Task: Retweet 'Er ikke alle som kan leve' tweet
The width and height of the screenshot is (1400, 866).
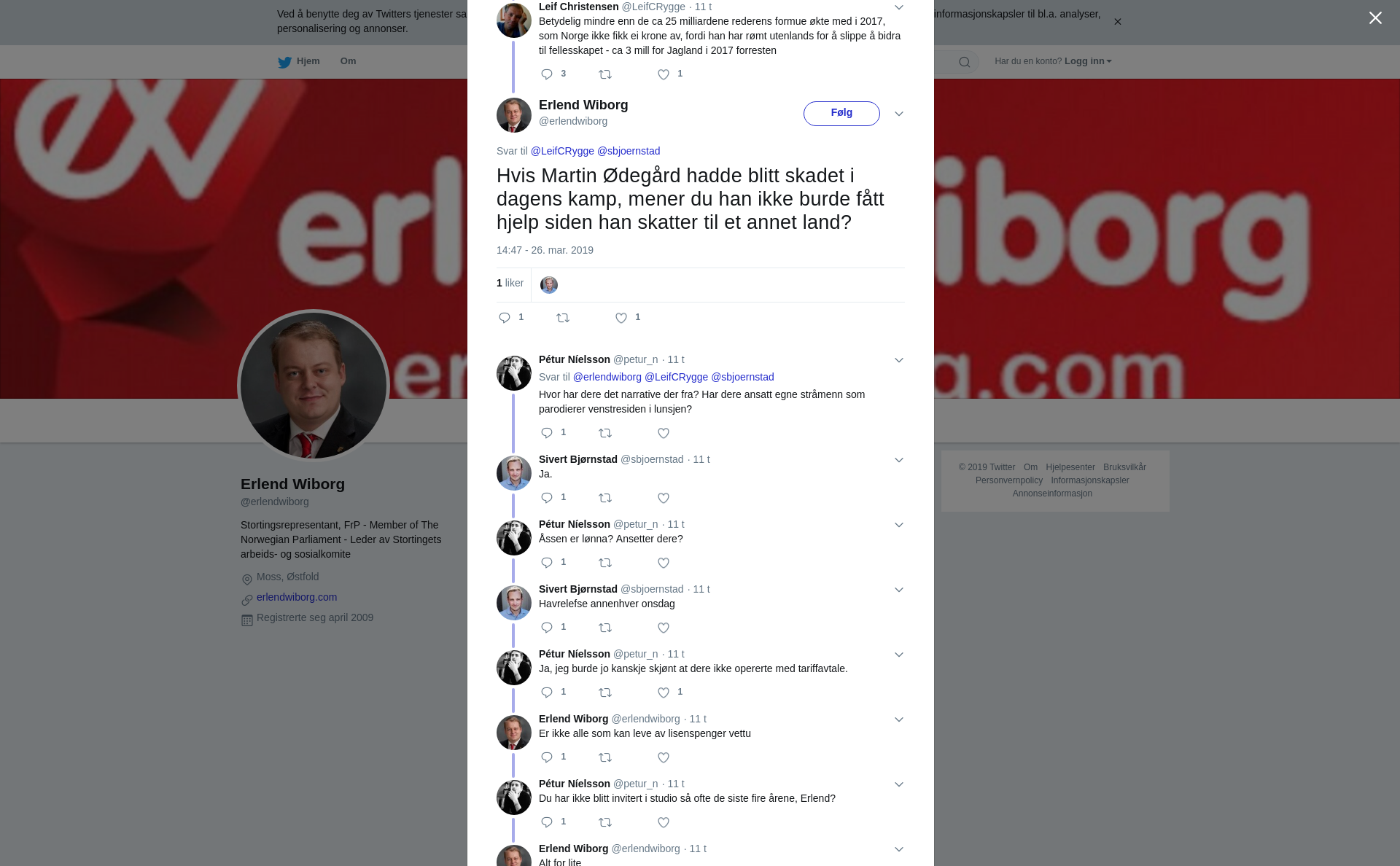Action: point(605,757)
